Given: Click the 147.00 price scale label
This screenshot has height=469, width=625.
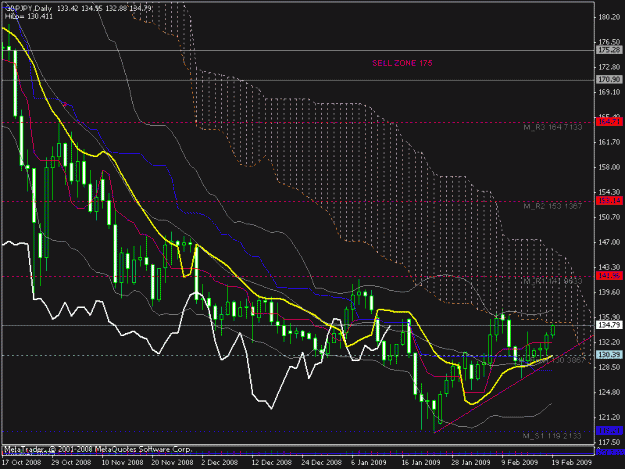Looking at the screenshot, I should point(610,242).
